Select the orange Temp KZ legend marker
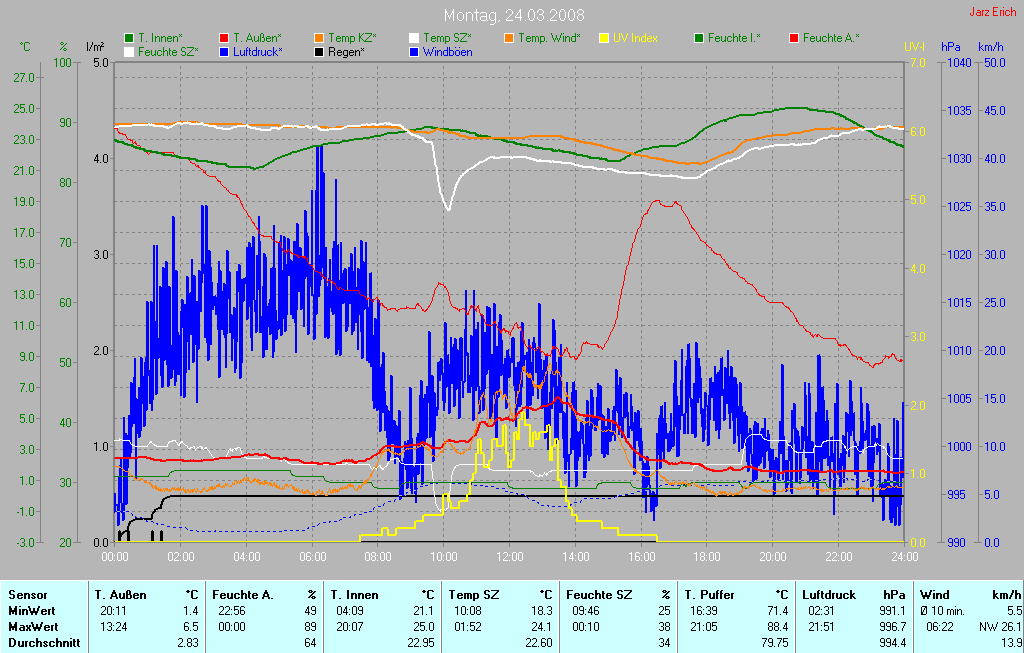Screen dimensions: 1024x653 319,38
